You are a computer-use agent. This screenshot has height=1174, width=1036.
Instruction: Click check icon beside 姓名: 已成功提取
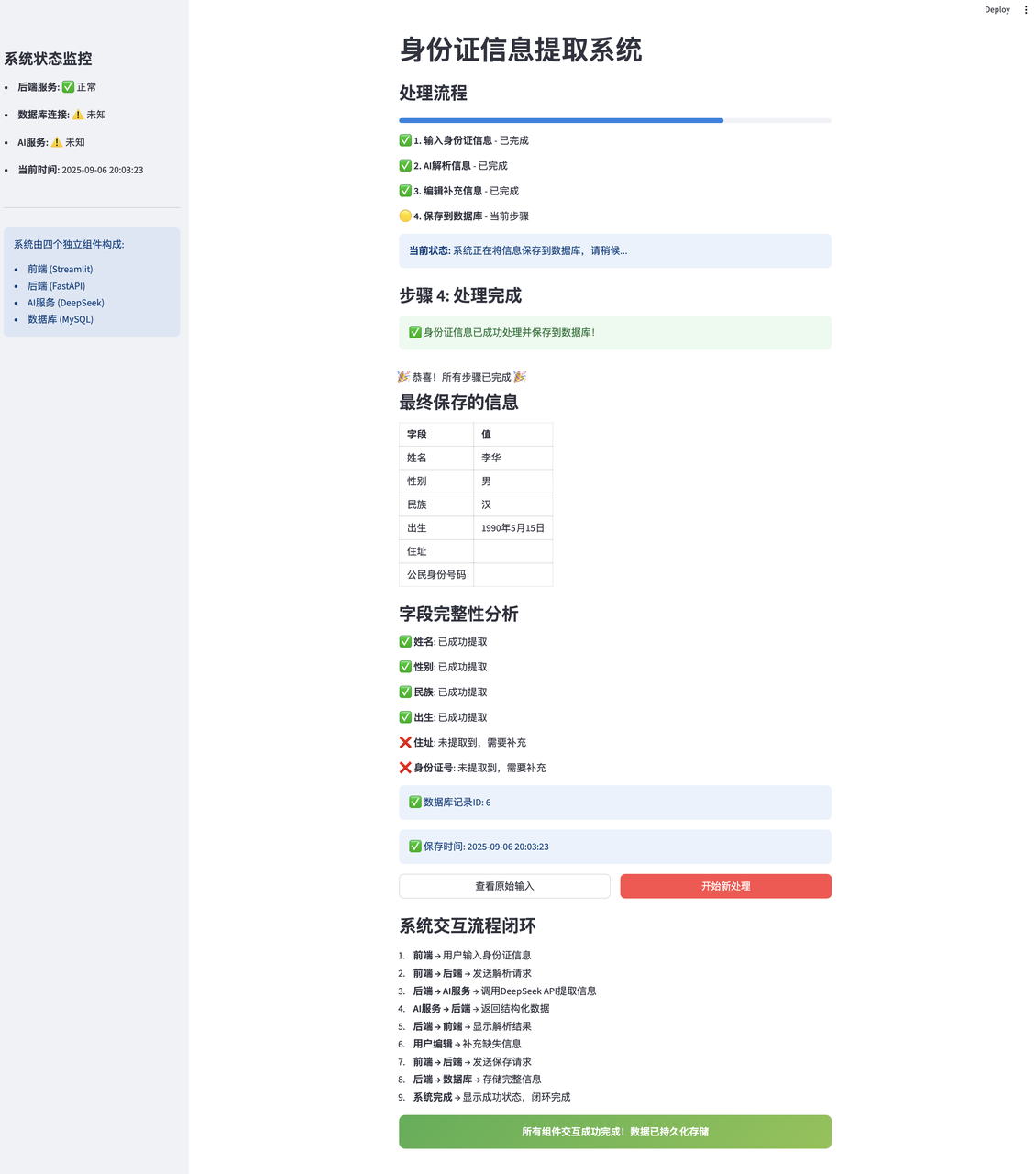[x=405, y=642]
